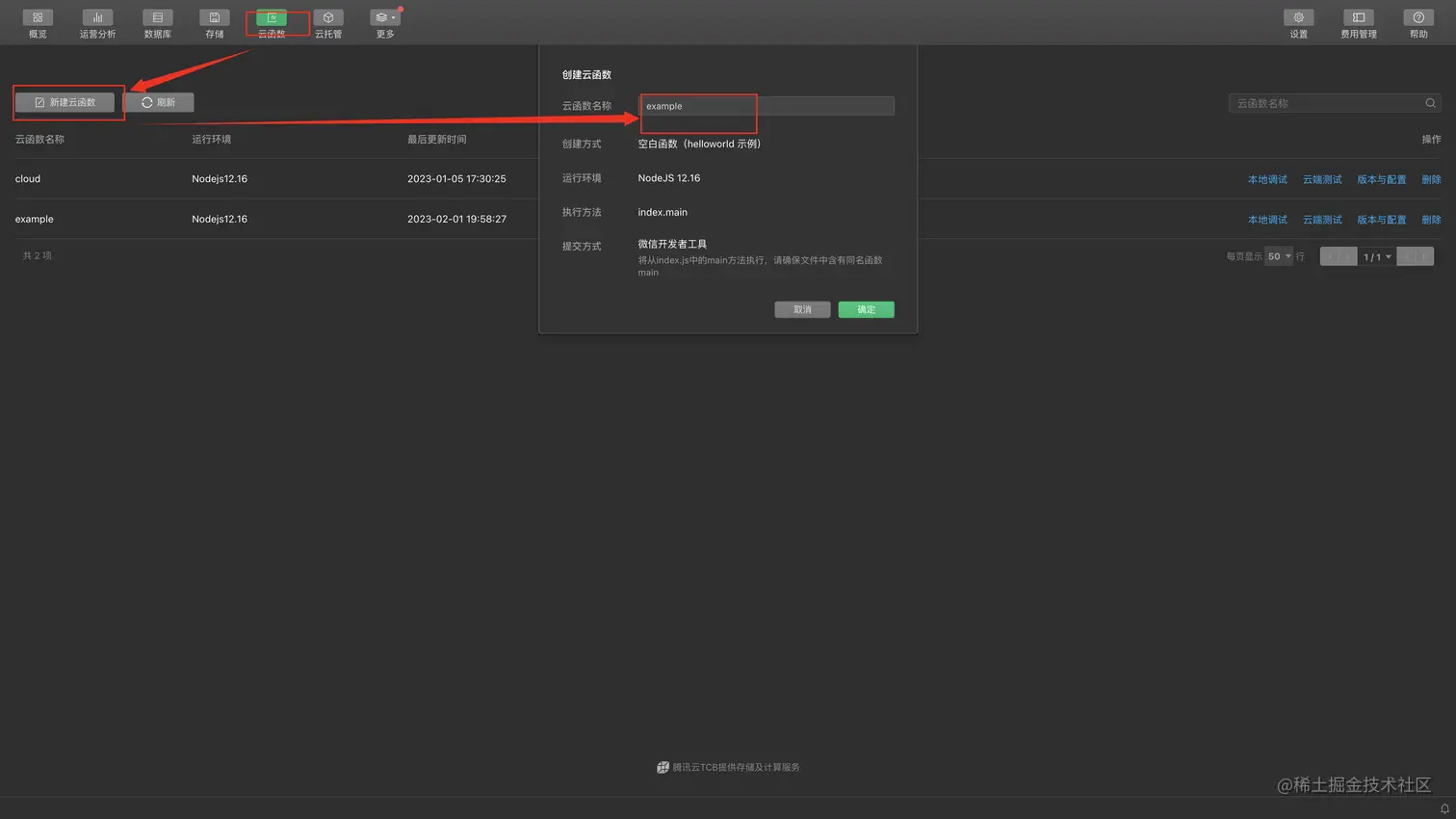Click 删除 for the cloud row
Screen dimensions: 1456x819
1431,179
